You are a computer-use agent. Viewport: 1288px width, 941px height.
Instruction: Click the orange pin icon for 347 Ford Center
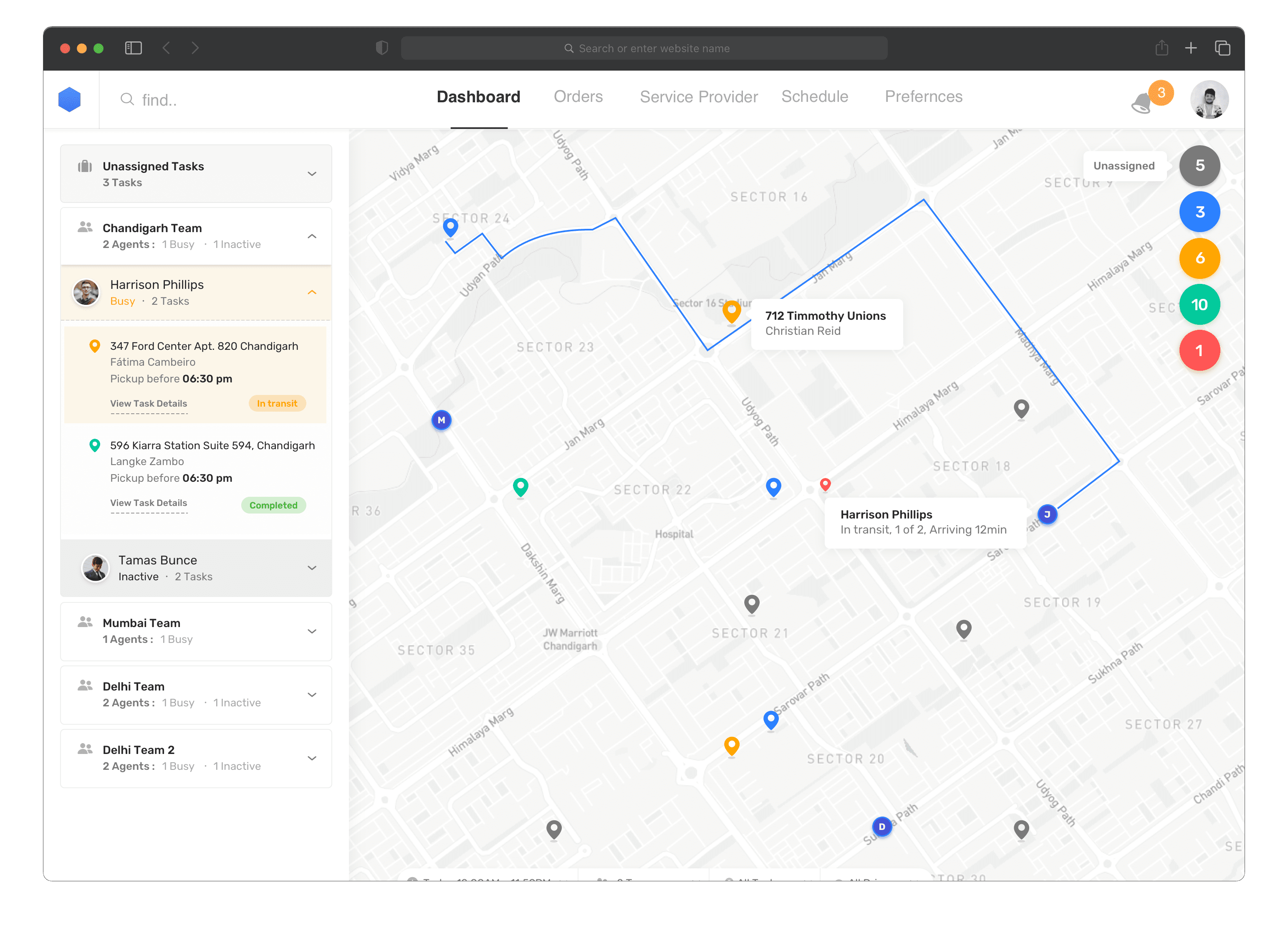[x=95, y=347]
